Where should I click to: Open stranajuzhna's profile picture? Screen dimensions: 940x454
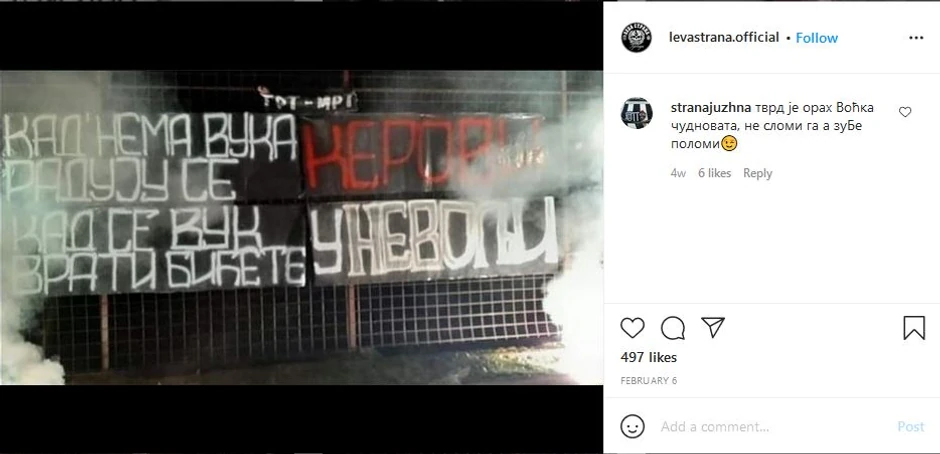[x=637, y=113]
